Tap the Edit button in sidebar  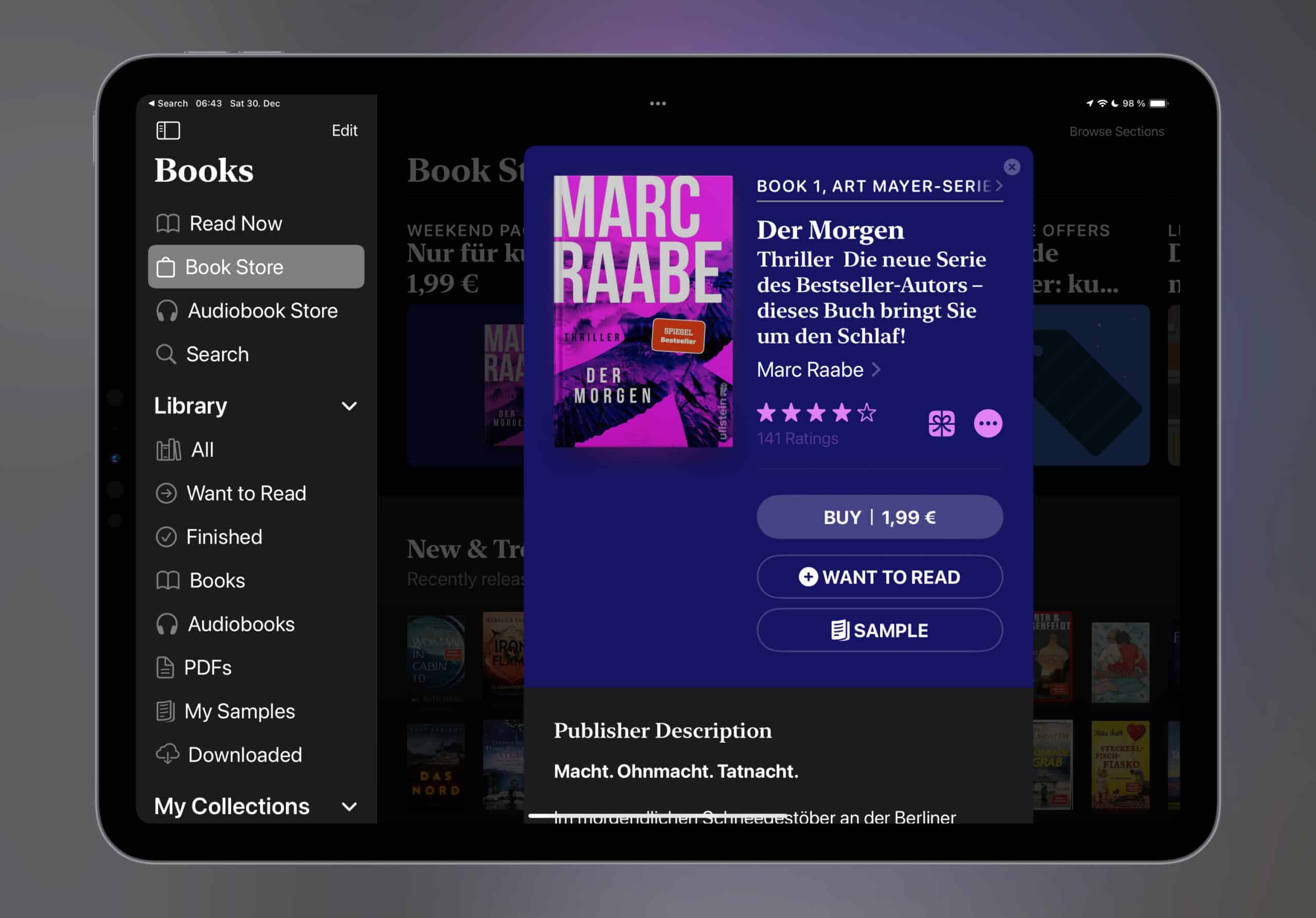click(x=344, y=131)
